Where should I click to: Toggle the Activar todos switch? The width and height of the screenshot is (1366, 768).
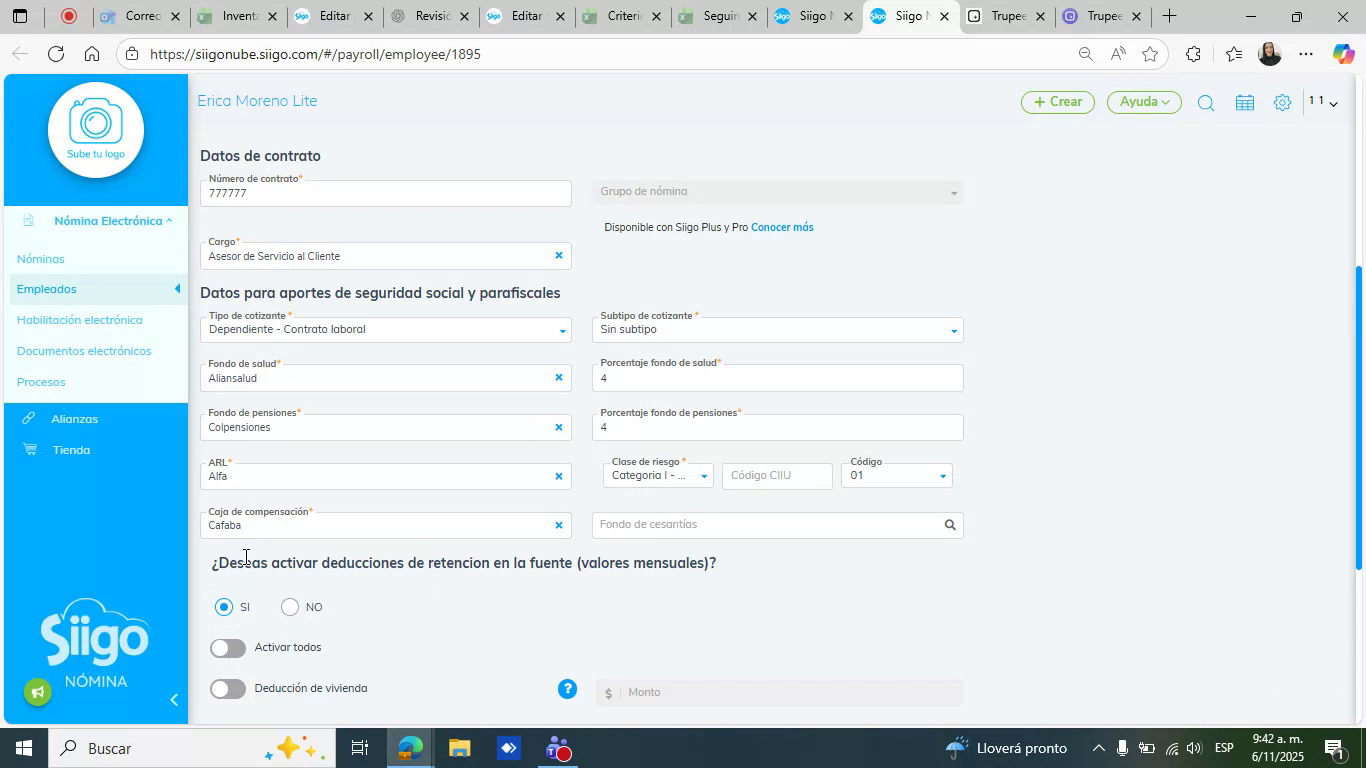(228, 648)
